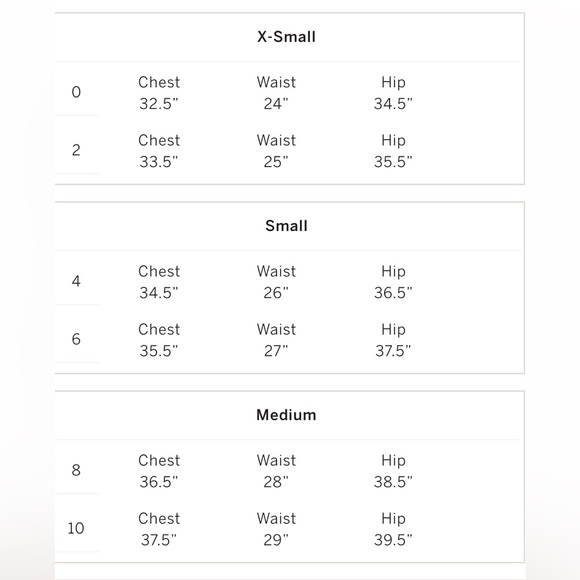Select the Chest 35.5" measurement

pyautogui.click(x=159, y=340)
